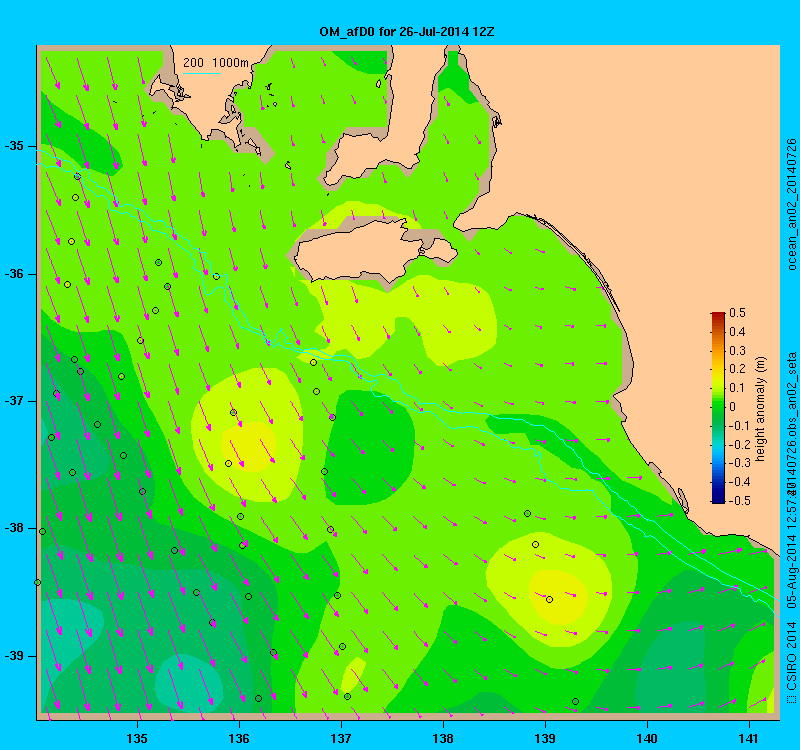Click the height anomaly color bar
Image resolution: width=800 pixels, height=750 pixels.
718,408
